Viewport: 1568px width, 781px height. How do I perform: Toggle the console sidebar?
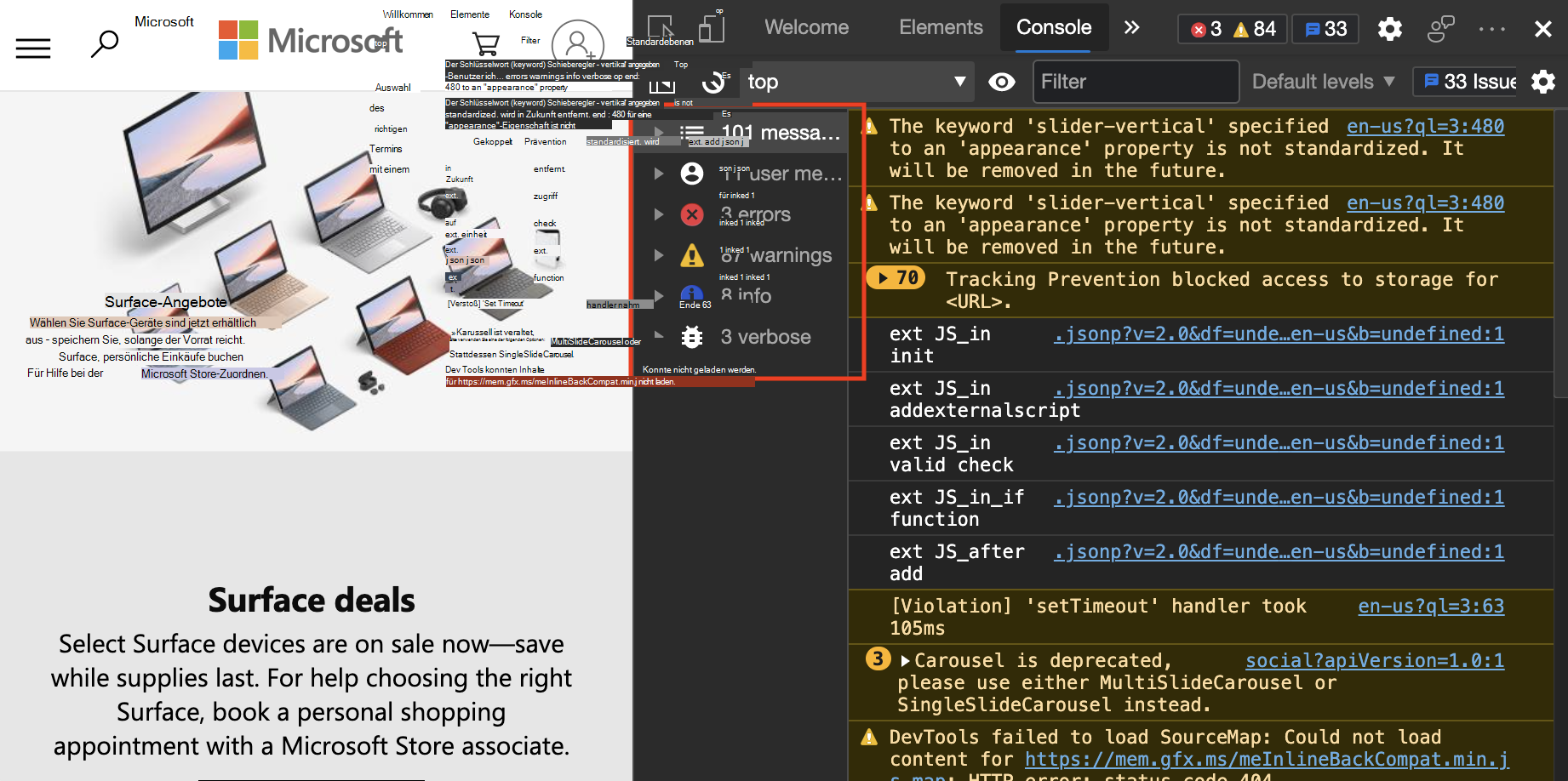661,83
